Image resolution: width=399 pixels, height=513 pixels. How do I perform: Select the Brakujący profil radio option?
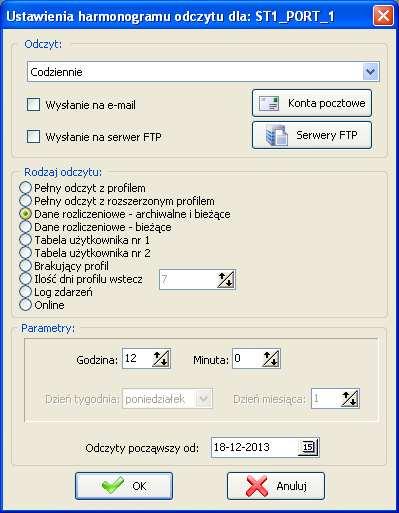26,266
